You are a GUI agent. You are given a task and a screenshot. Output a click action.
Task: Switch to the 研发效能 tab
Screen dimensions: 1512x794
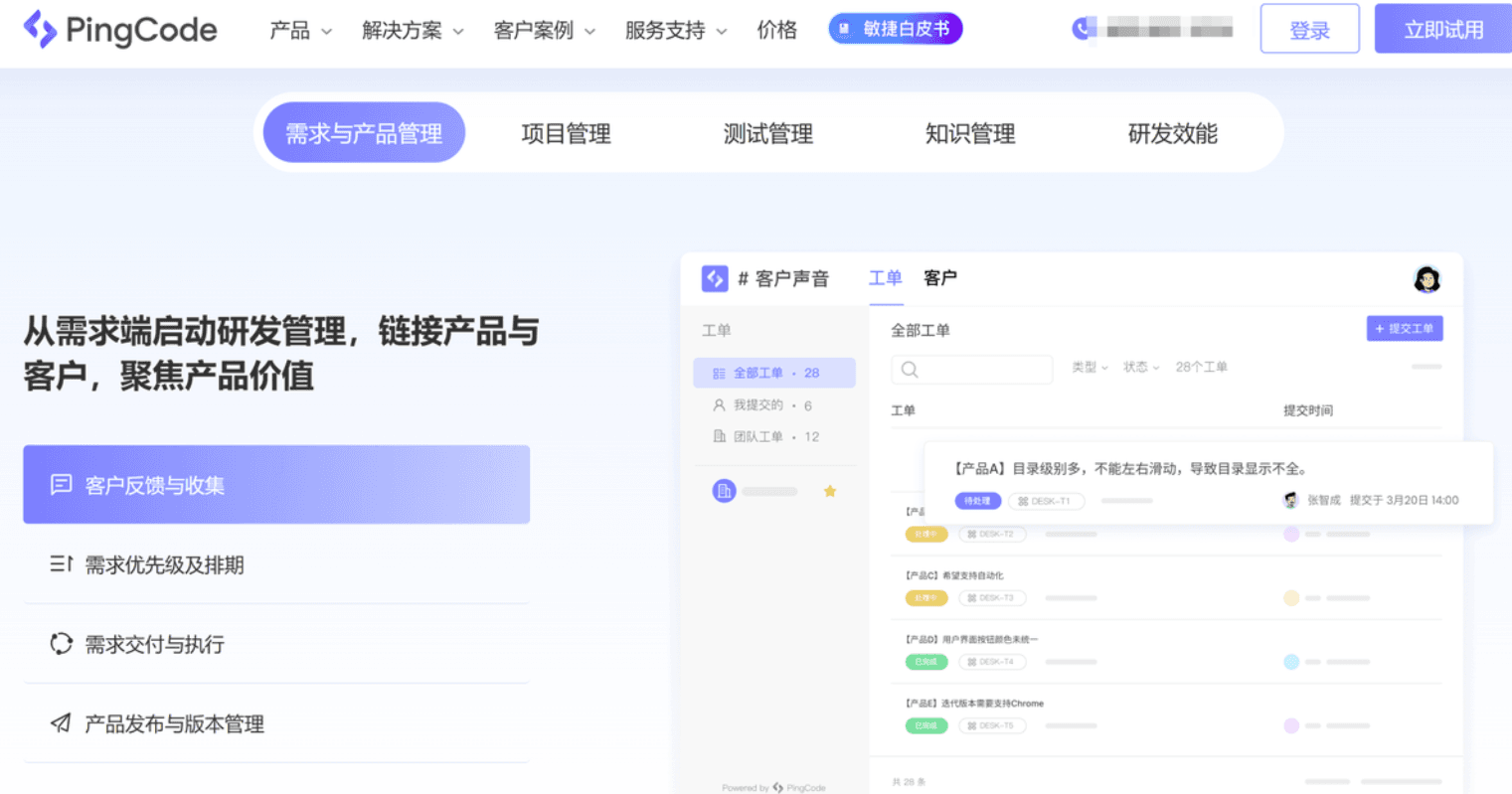tap(1173, 133)
